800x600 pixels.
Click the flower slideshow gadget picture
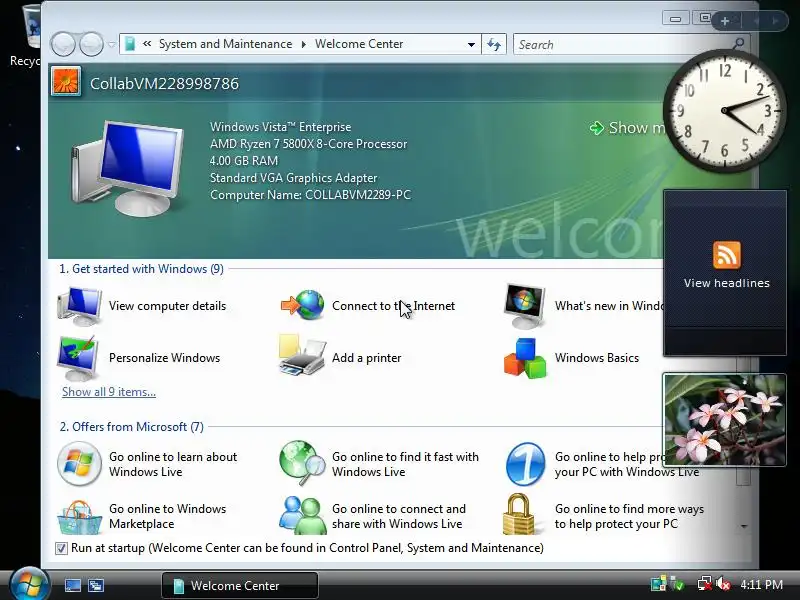pyautogui.click(x=724, y=419)
